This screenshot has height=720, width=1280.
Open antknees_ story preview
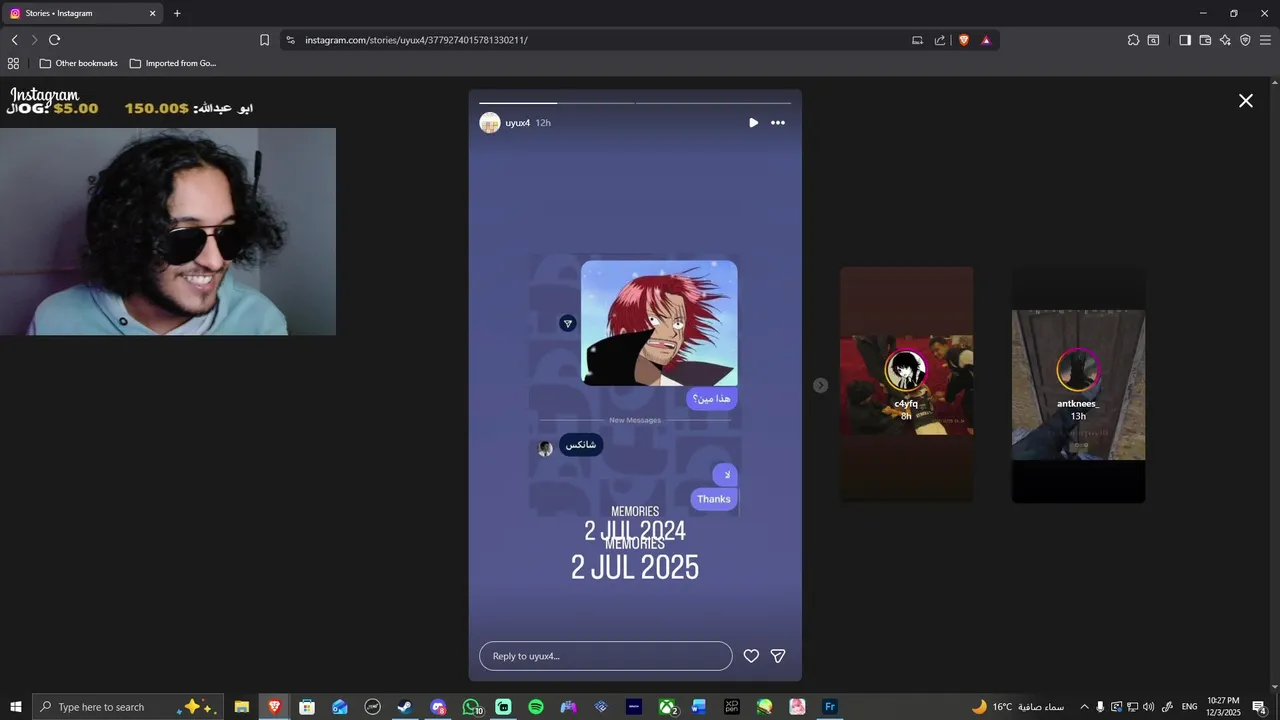pos(1078,385)
